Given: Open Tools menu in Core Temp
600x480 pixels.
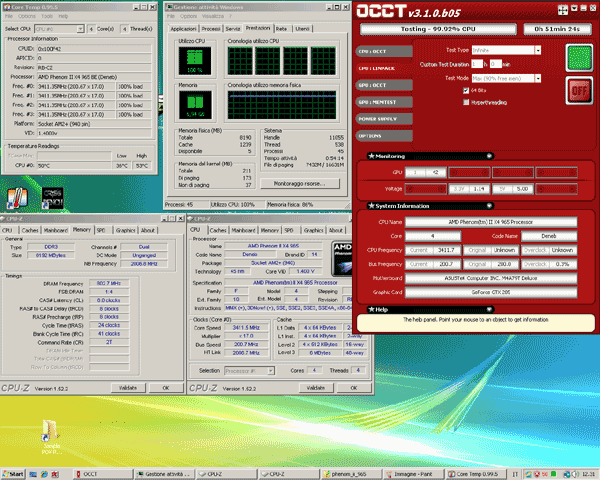Looking at the screenshot, I should [x=47, y=16].
